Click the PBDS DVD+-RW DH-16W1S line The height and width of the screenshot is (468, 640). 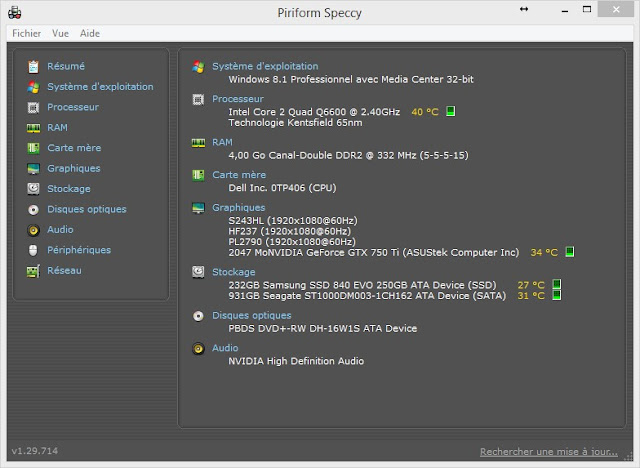[323, 328]
